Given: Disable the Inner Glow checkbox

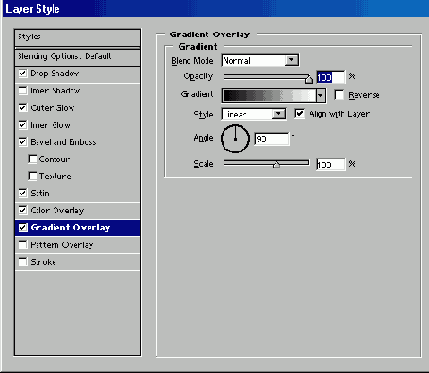Looking at the screenshot, I should tap(23, 125).
